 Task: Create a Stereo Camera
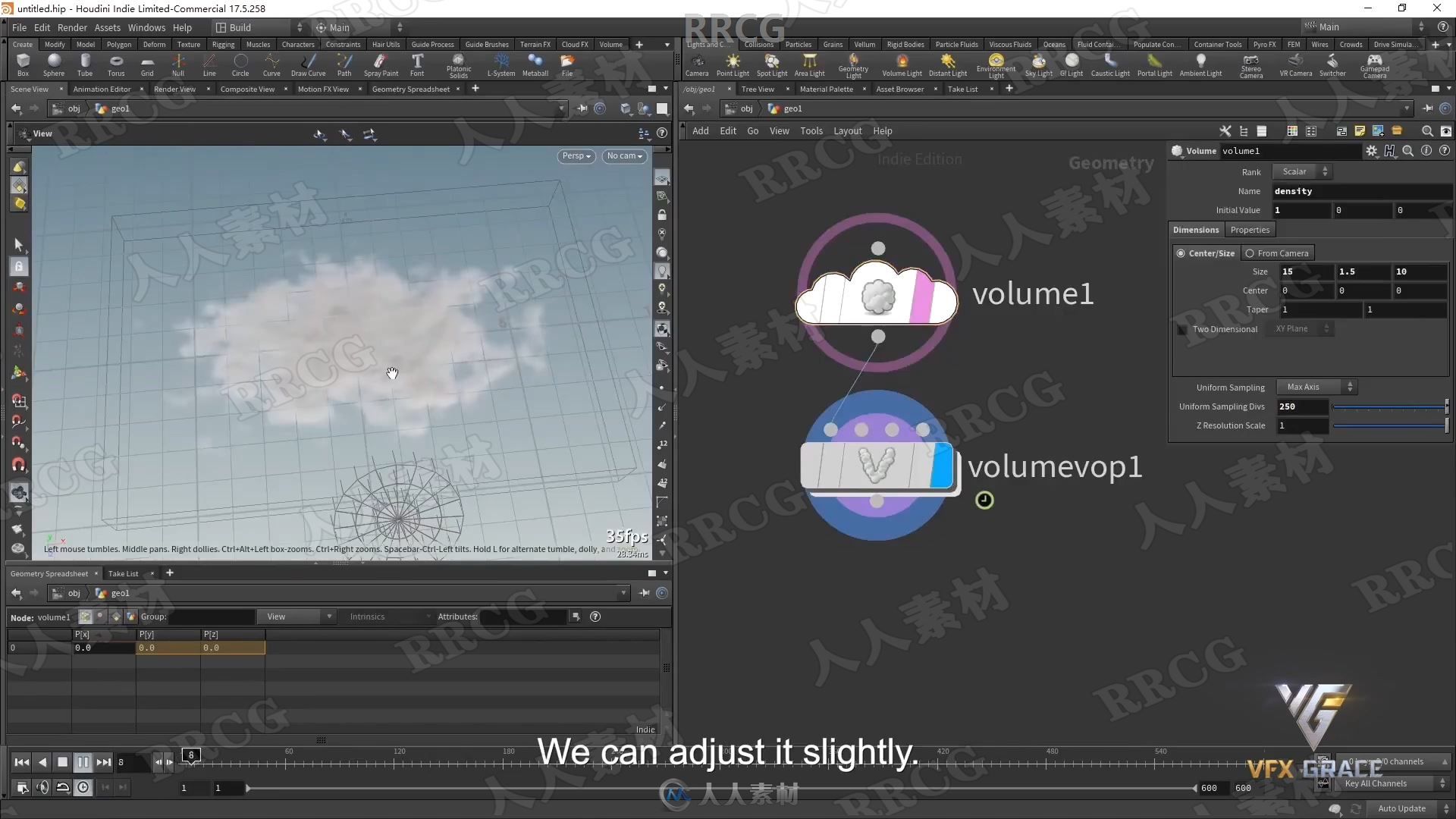[x=1251, y=65]
